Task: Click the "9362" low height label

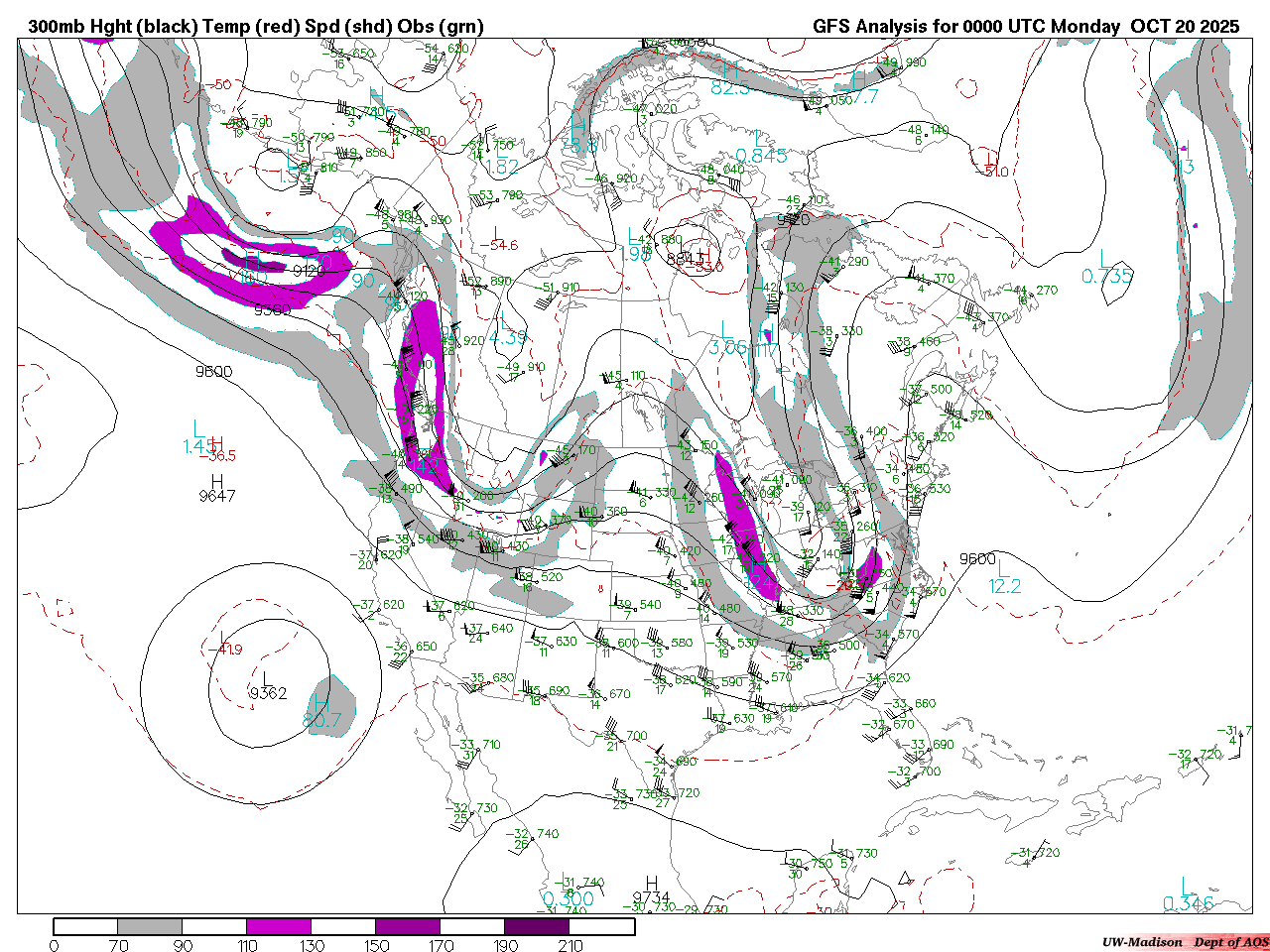Action: 268,693
